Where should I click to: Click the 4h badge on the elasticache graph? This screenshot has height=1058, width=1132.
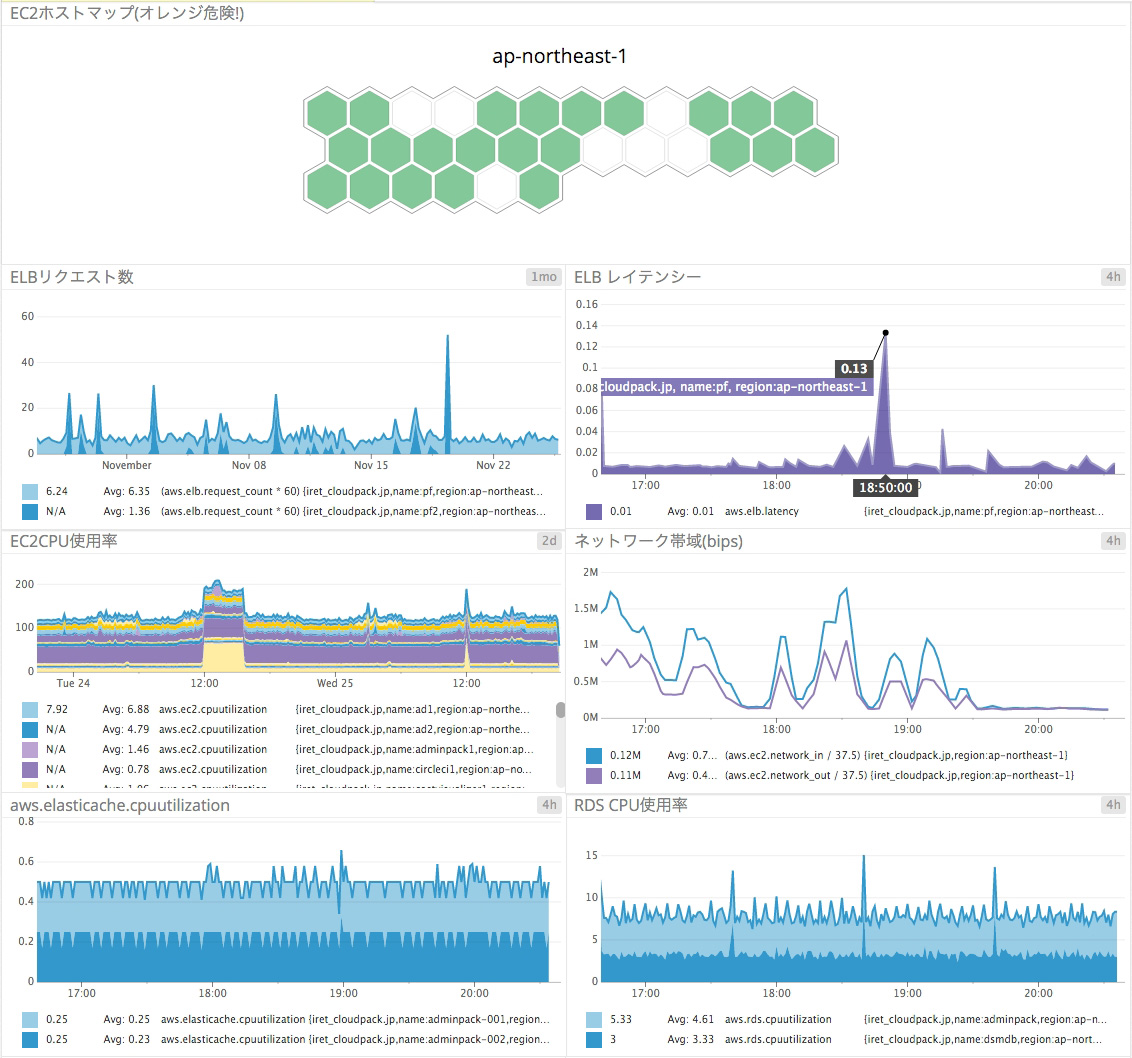pos(549,805)
